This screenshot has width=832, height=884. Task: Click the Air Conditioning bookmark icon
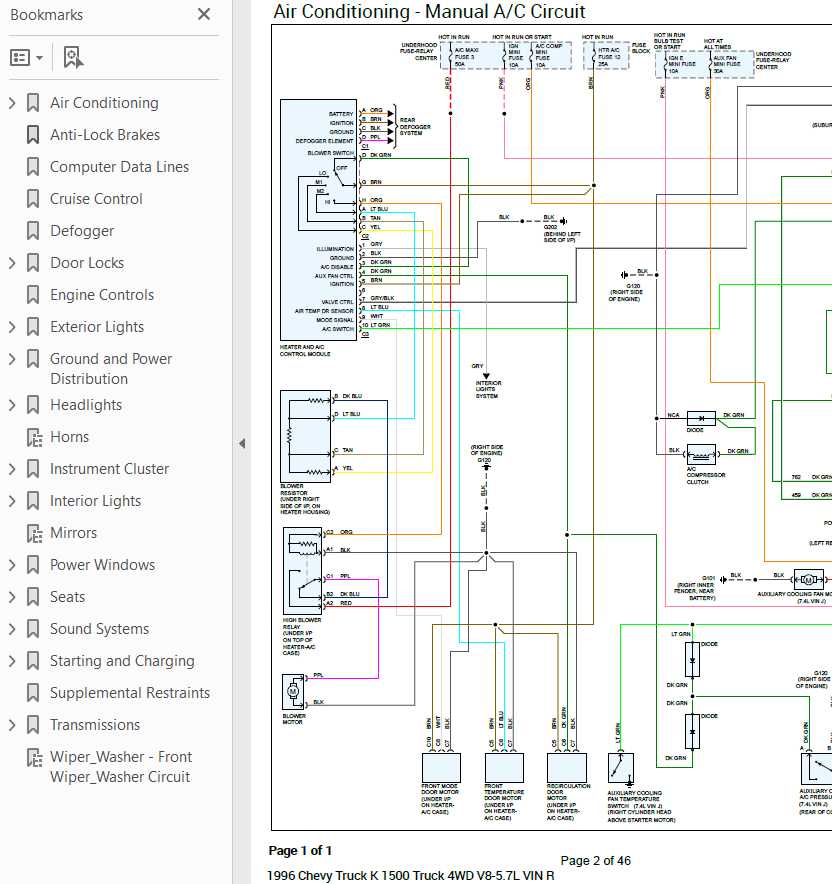tap(33, 103)
